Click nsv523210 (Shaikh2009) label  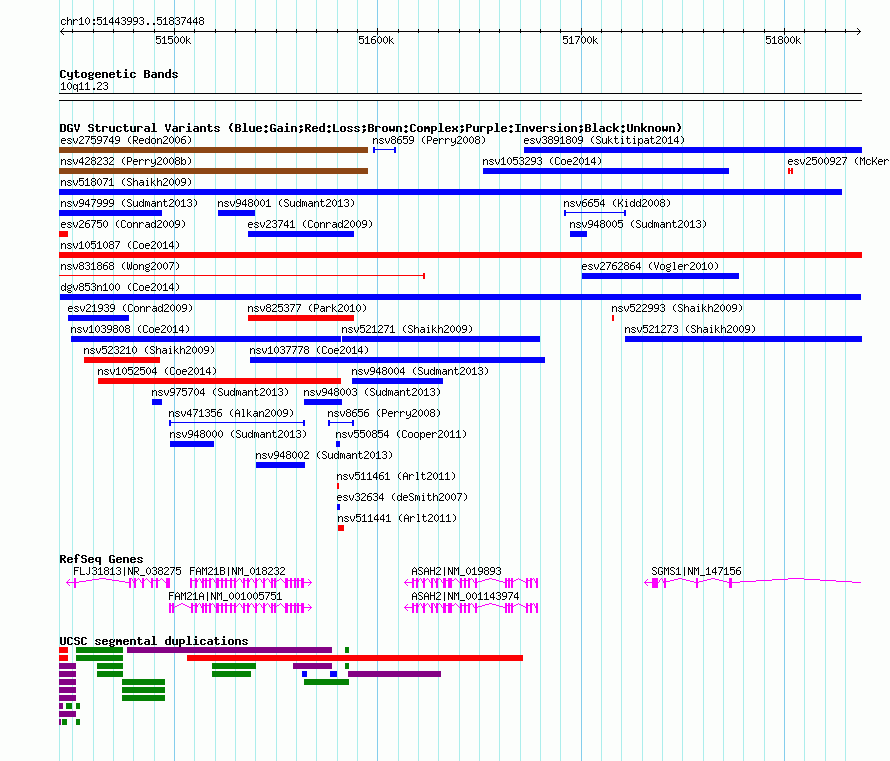tap(149, 350)
